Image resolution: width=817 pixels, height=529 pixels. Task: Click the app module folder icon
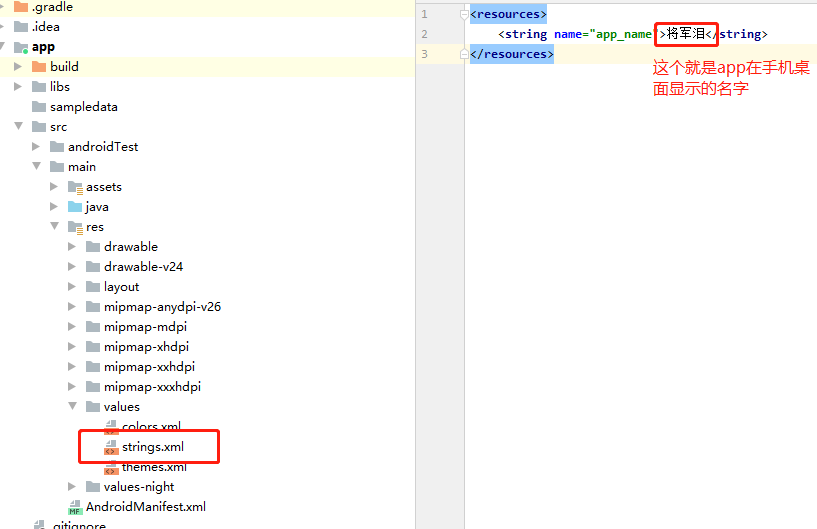pyautogui.click(x=21, y=47)
